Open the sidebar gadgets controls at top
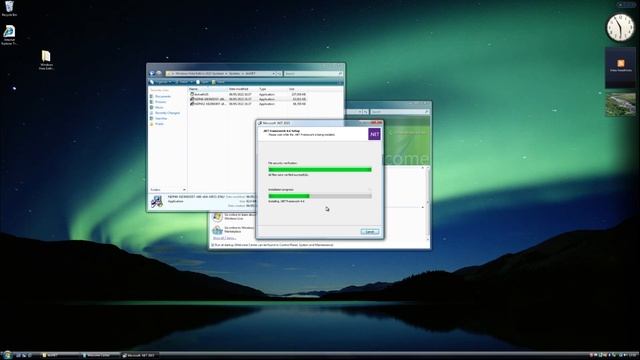 (x=626, y=4)
